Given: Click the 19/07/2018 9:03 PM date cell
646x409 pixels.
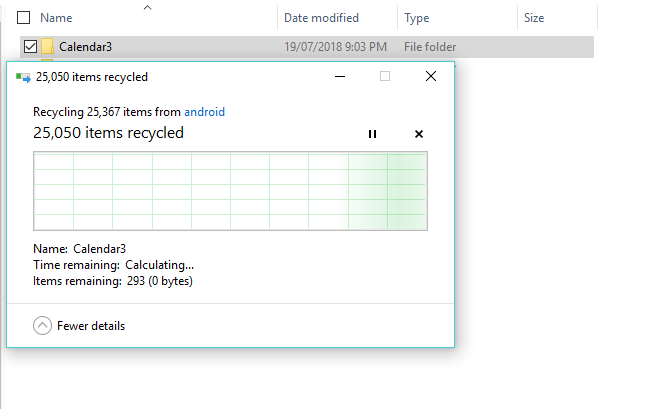Looking at the screenshot, I should point(335,47).
